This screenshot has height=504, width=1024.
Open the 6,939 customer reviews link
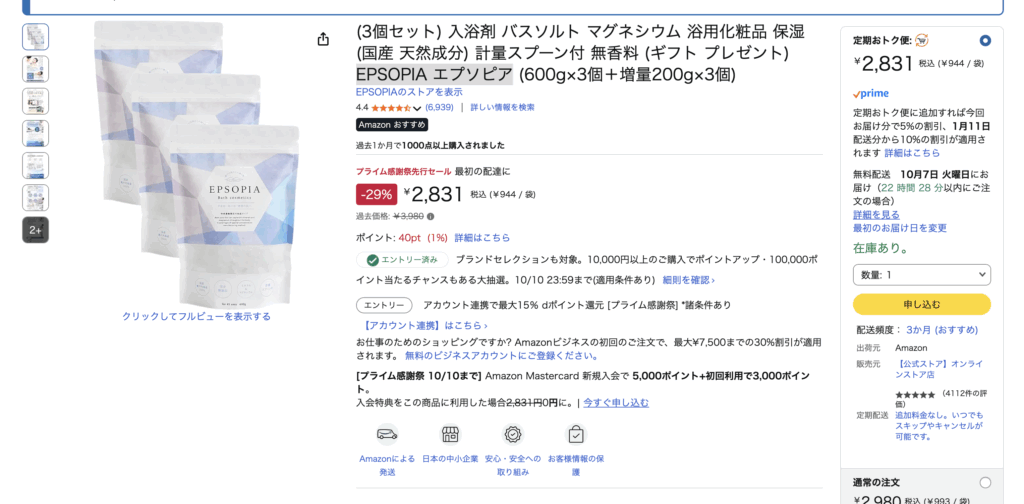click(x=439, y=108)
